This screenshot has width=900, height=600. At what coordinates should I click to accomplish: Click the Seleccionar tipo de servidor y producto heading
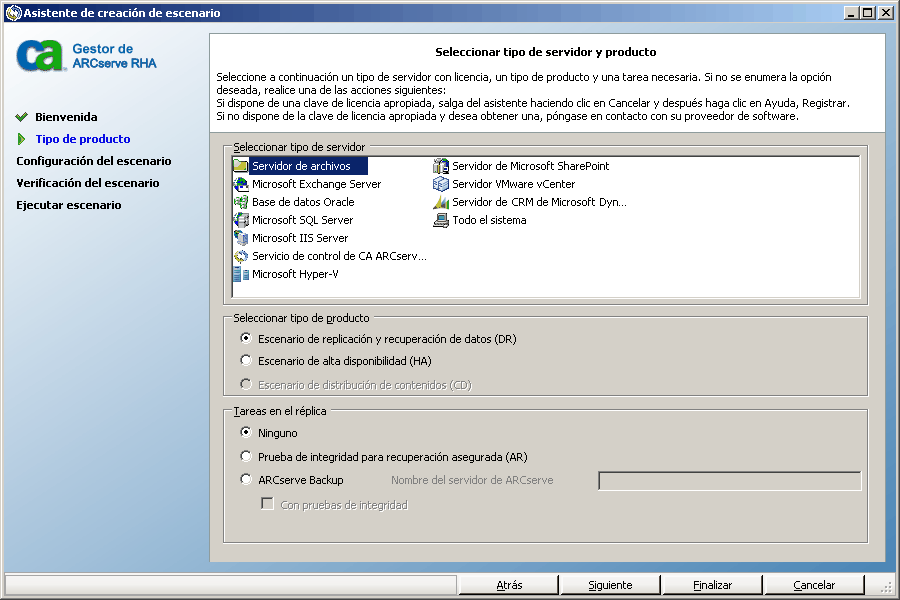pos(545,52)
